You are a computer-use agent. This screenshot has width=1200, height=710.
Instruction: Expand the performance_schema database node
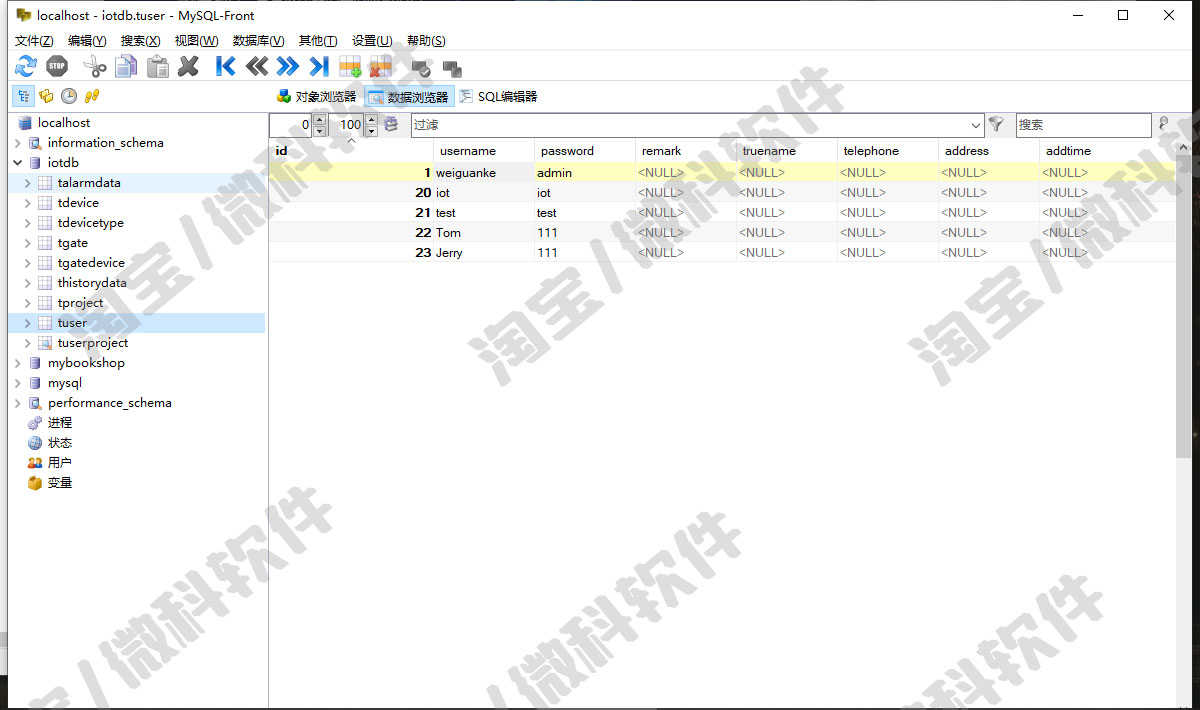point(18,403)
